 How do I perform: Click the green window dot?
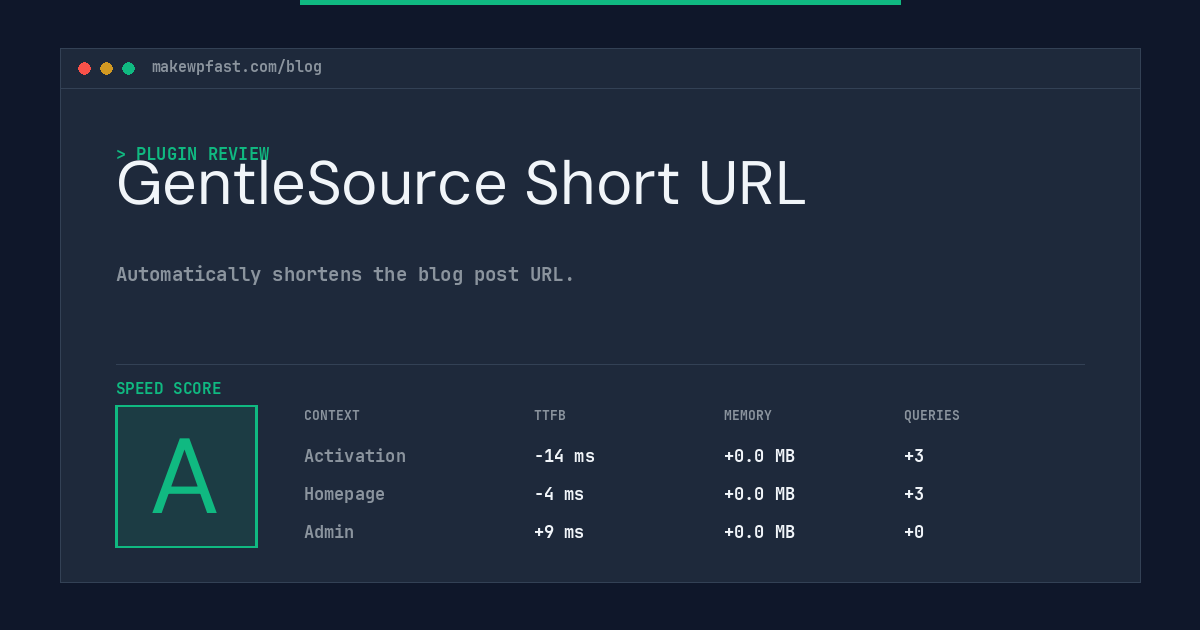pyautogui.click(x=128, y=68)
